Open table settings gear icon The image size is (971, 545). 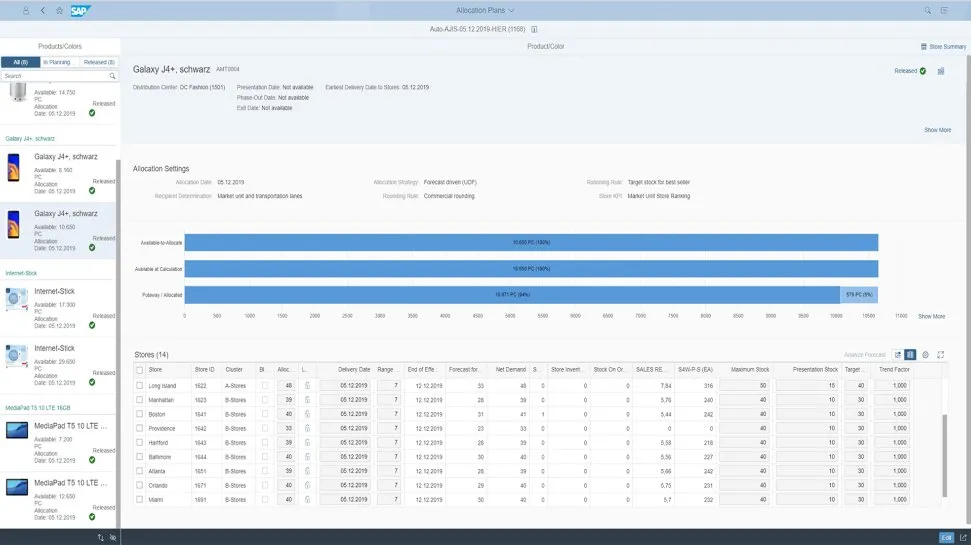(925, 355)
